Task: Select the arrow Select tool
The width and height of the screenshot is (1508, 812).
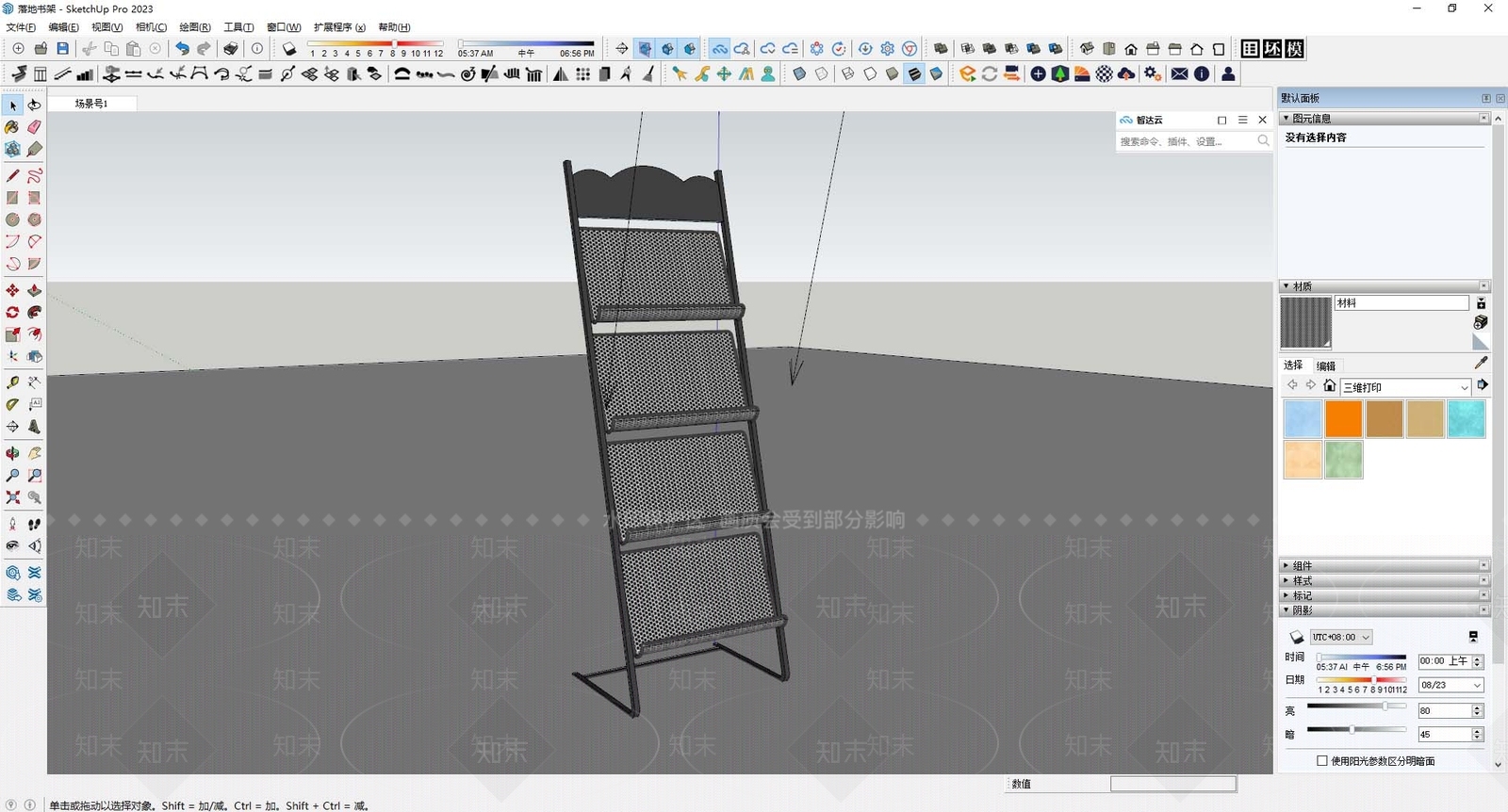Action: [x=13, y=106]
